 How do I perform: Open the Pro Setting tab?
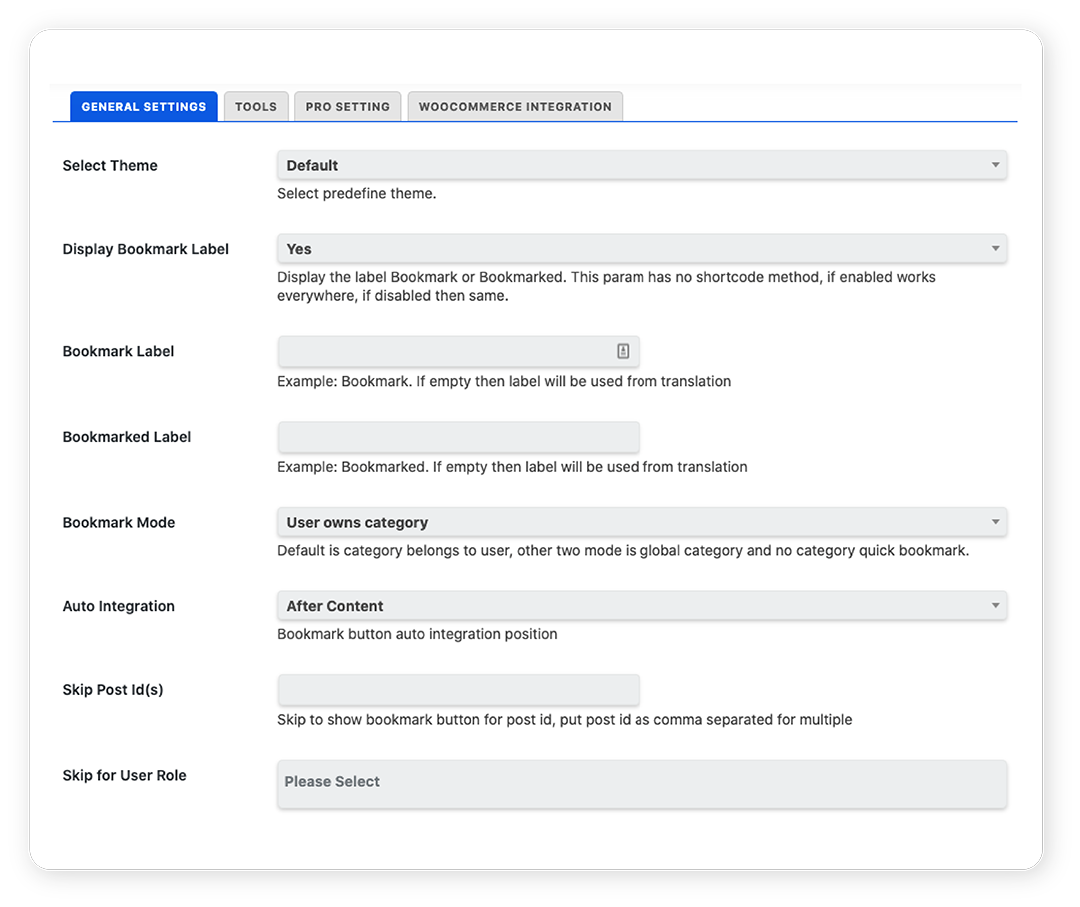coord(347,107)
